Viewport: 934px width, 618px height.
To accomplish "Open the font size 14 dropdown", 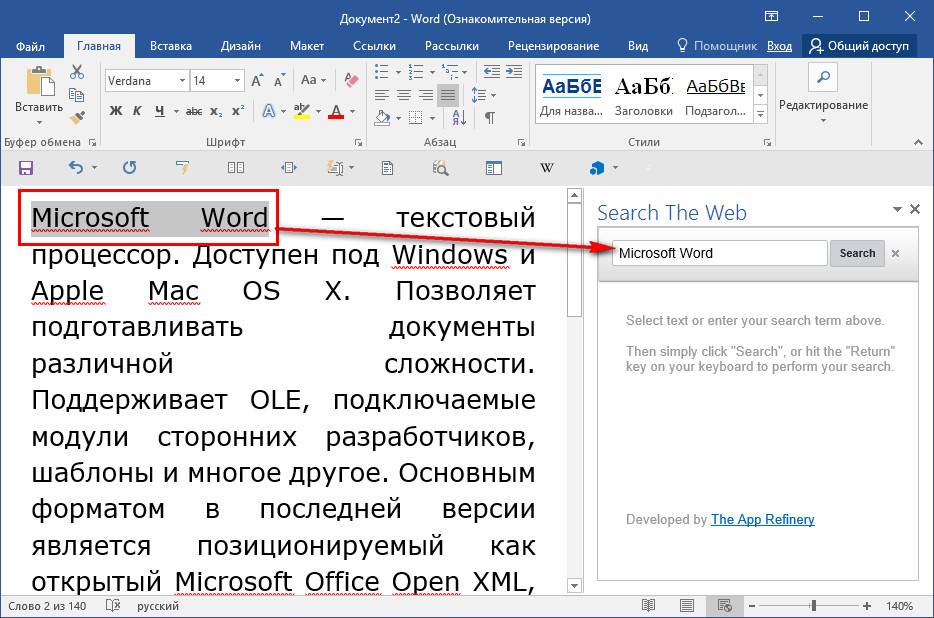I will (x=237, y=80).
